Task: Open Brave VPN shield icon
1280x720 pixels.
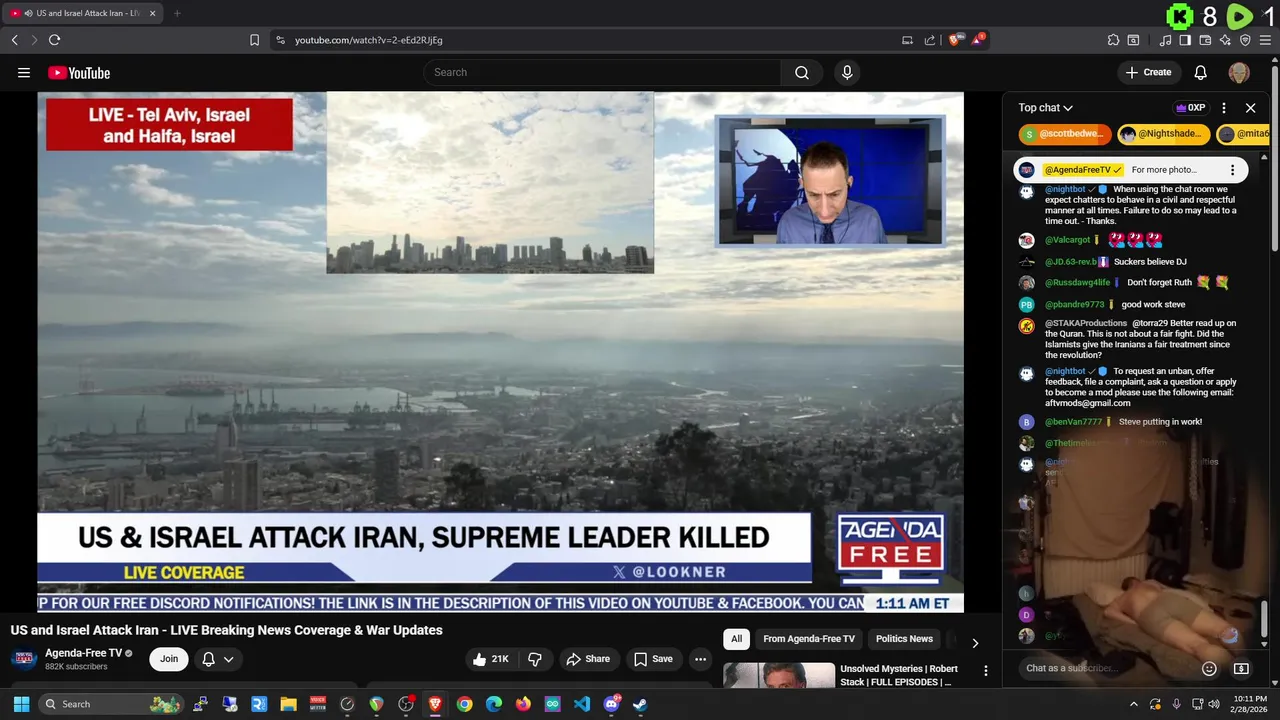Action: point(1245,40)
